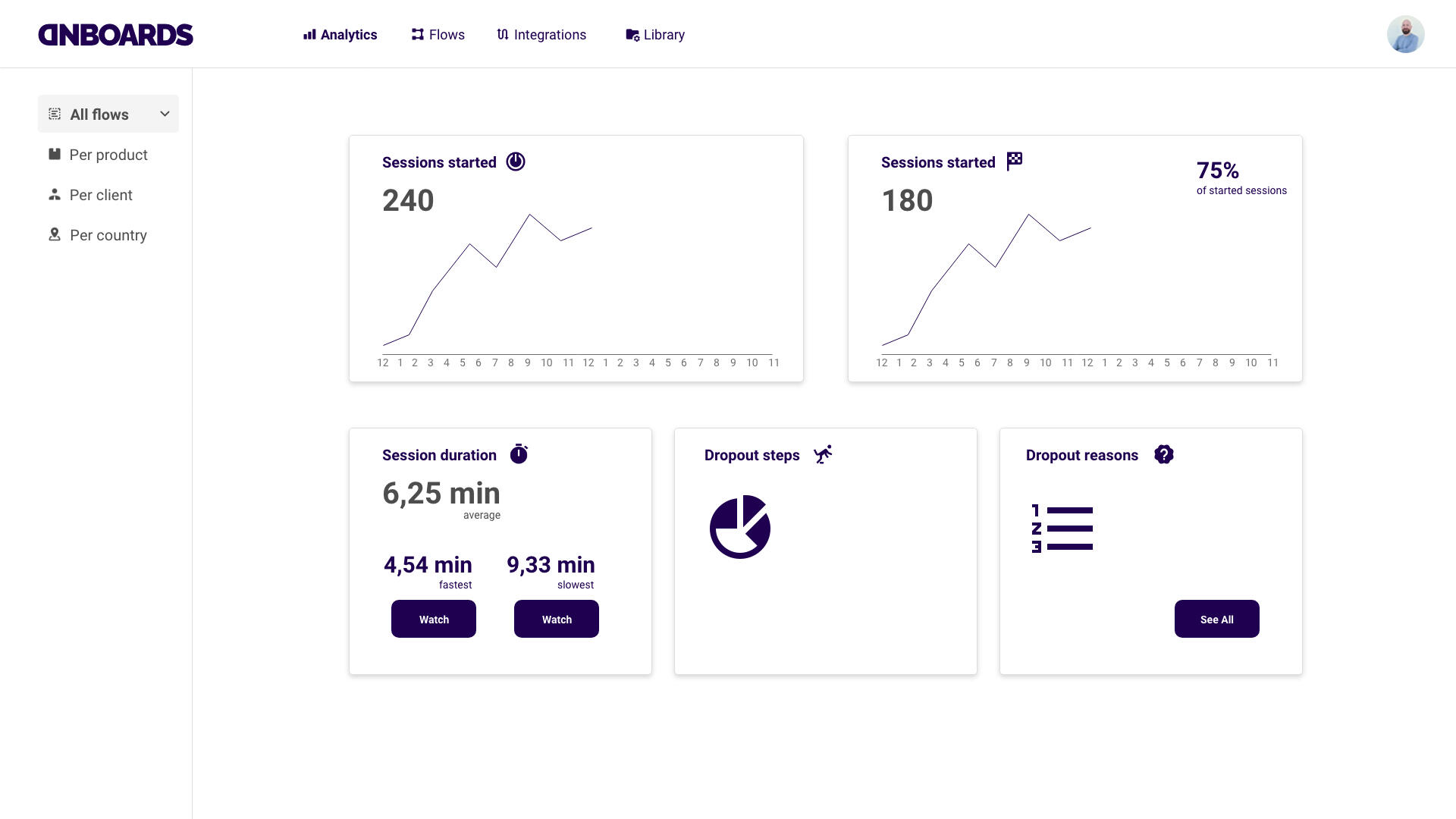Click the power icon beside Sessions started 240
The width and height of the screenshot is (1456, 819).
tap(516, 162)
